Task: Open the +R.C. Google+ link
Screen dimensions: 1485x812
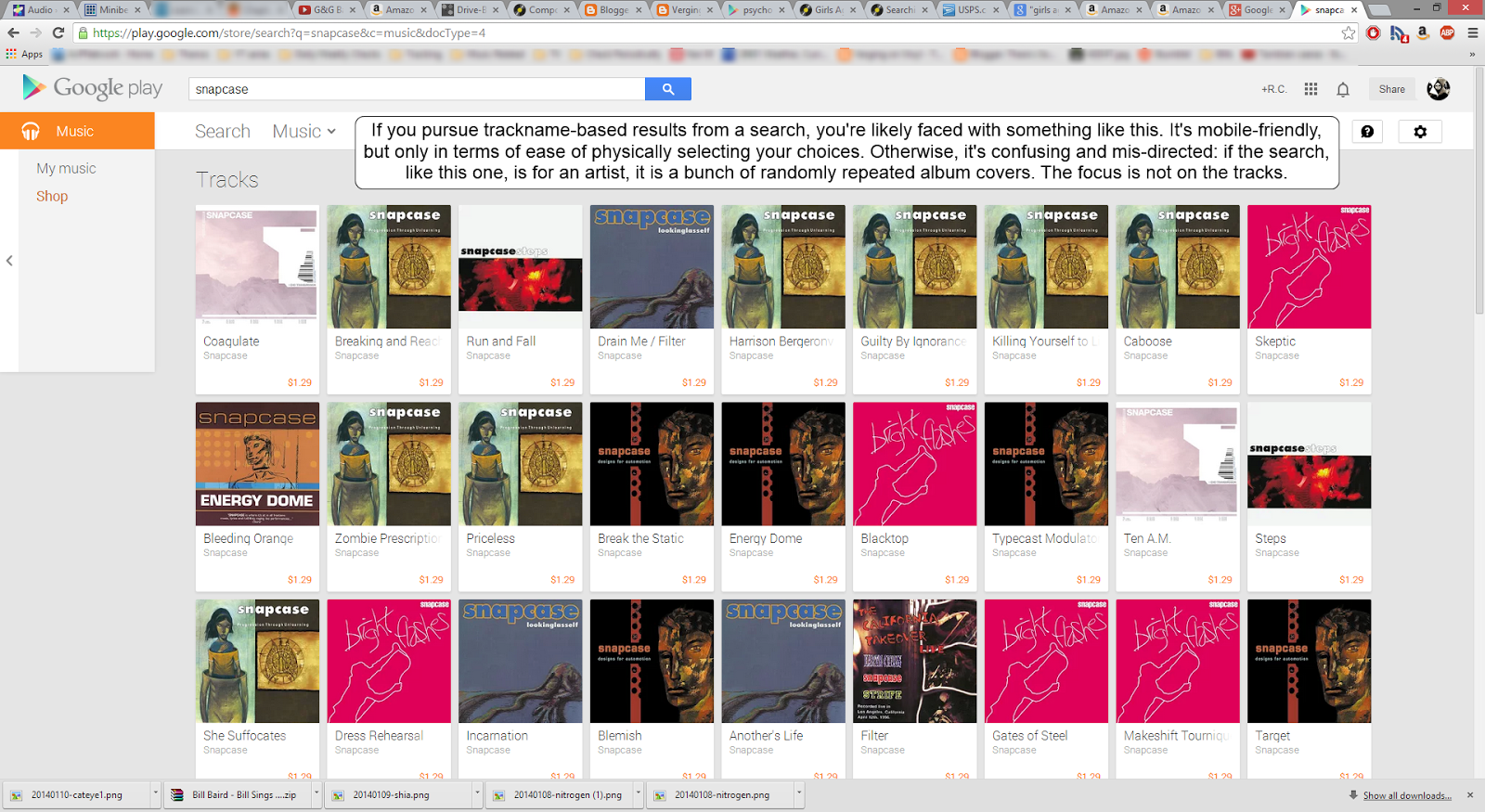Action: point(1273,89)
